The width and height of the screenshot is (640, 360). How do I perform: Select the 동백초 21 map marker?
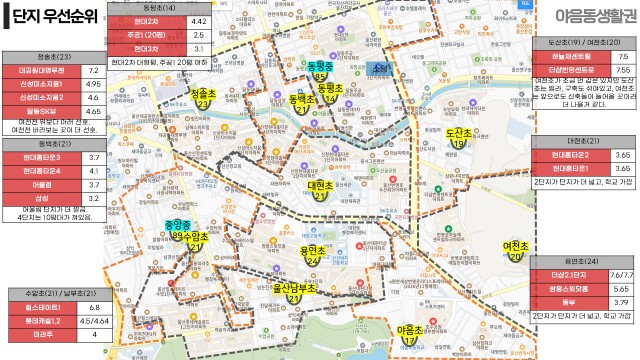coord(302,104)
